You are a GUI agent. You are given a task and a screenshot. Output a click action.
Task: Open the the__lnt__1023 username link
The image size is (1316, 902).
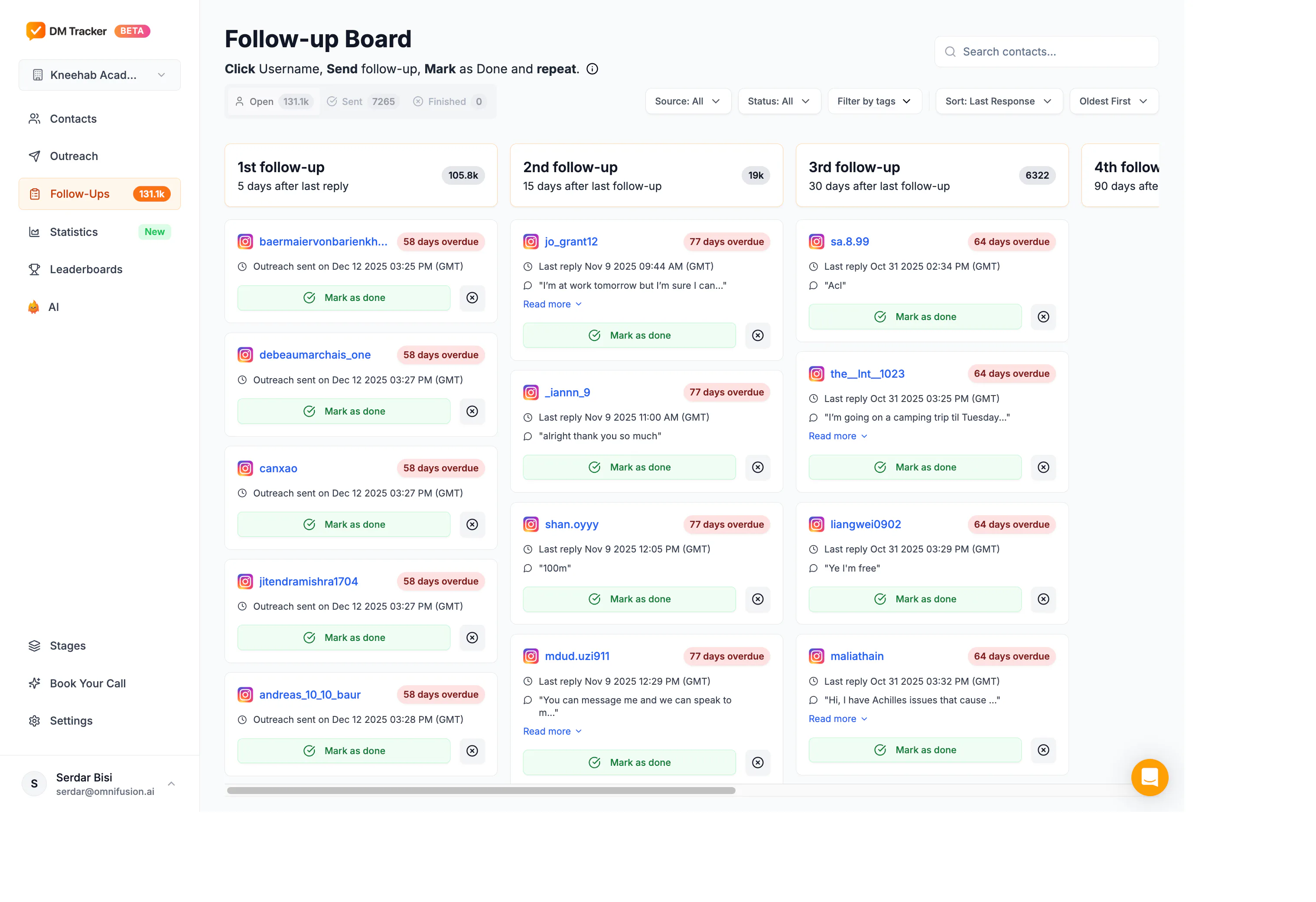pyautogui.click(x=867, y=374)
